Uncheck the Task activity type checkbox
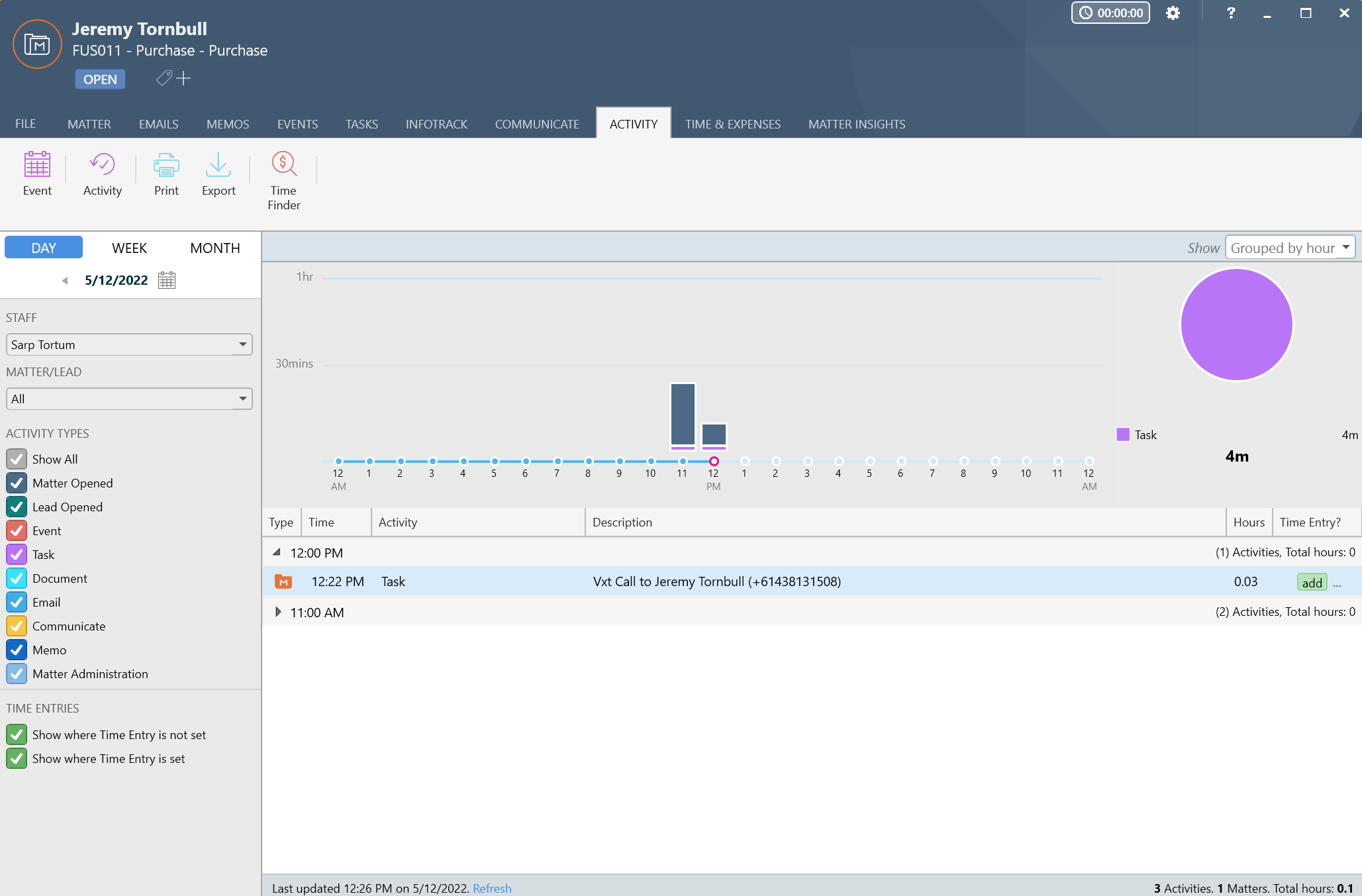Image resolution: width=1362 pixels, height=896 pixels. [x=17, y=554]
